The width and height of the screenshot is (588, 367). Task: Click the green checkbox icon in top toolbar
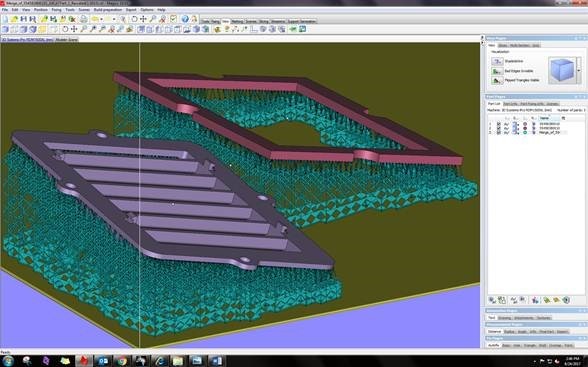(173, 19)
